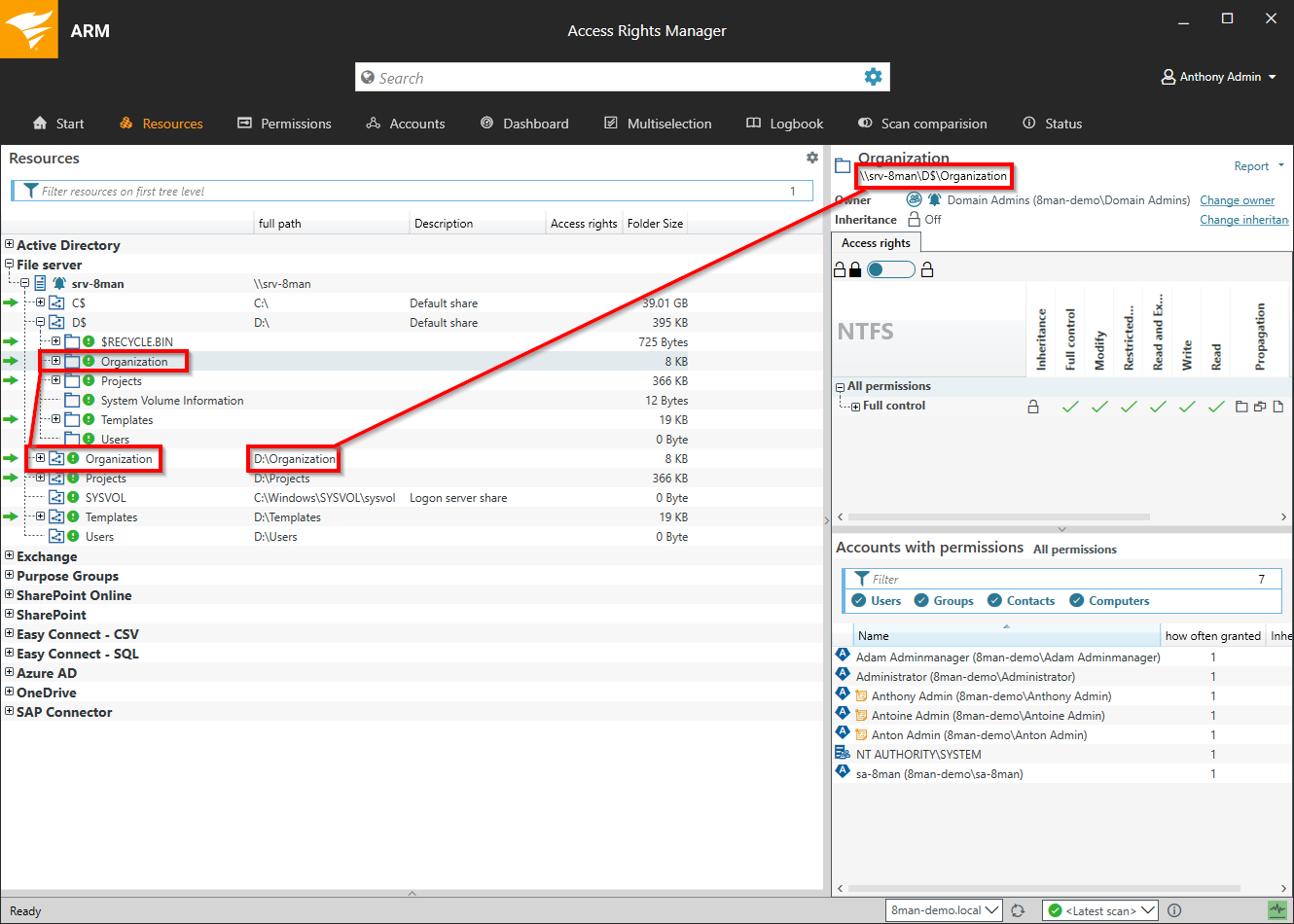Click the main Search input field
Screen dimensions: 1294x924
tap(608, 78)
